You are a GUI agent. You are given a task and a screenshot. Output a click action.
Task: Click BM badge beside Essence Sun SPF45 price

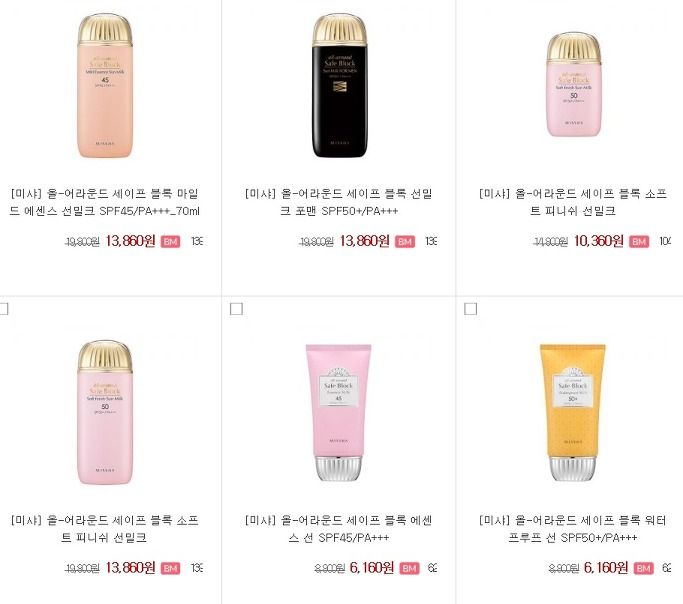point(409,568)
